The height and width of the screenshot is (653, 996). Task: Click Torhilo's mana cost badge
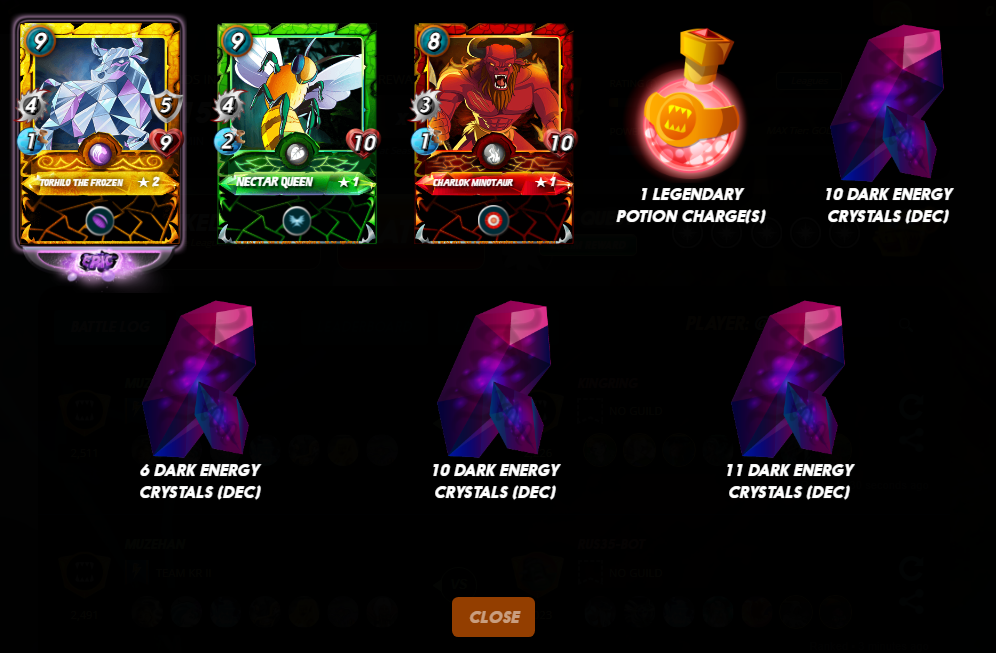click(x=40, y=42)
